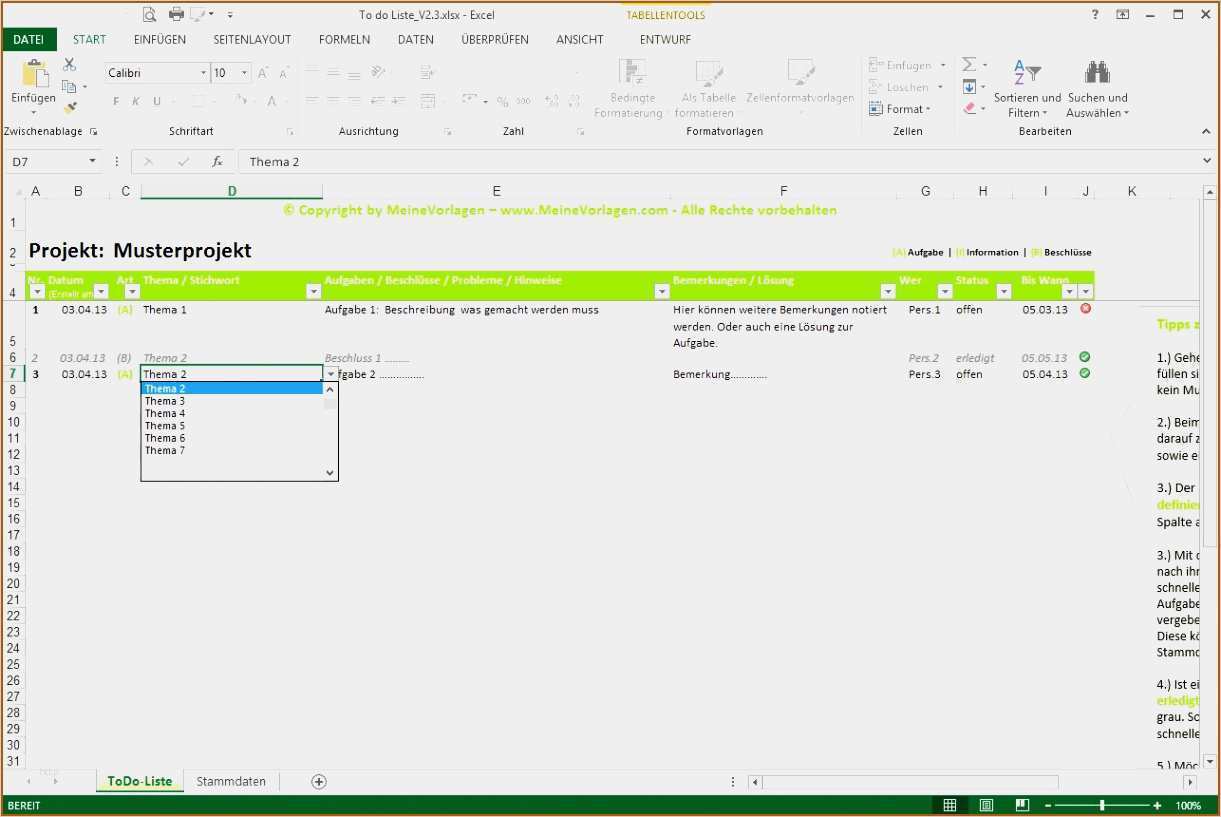Click the Suchen und Auswählen binoculars icon

pos(1097,72)
